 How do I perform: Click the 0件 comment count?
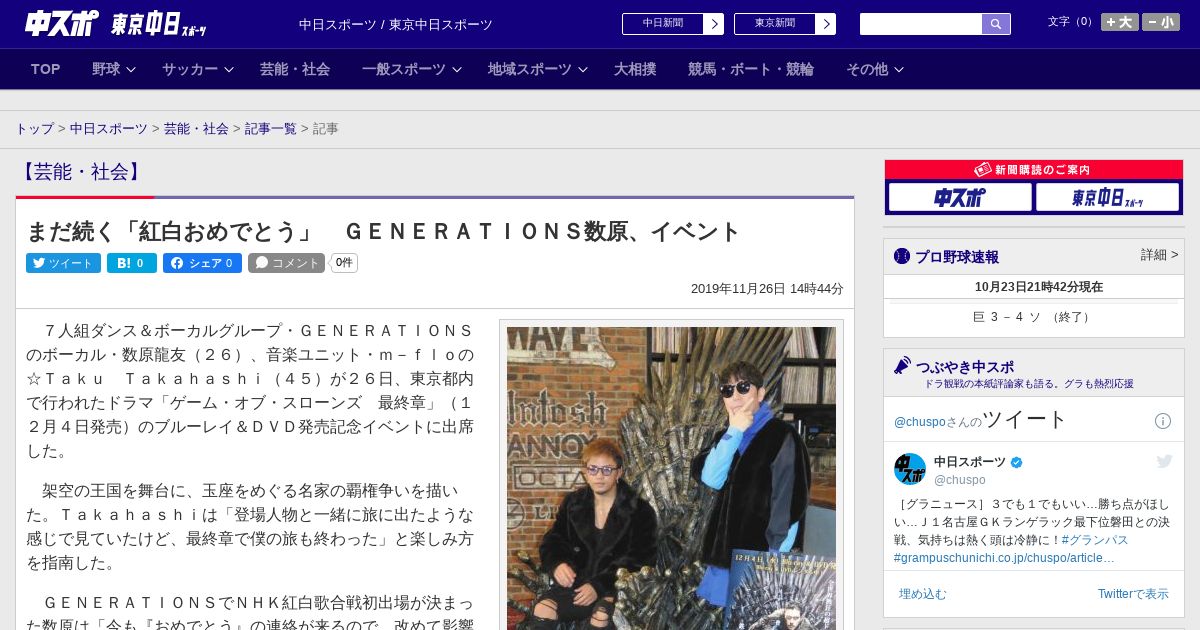click(344, 263)
